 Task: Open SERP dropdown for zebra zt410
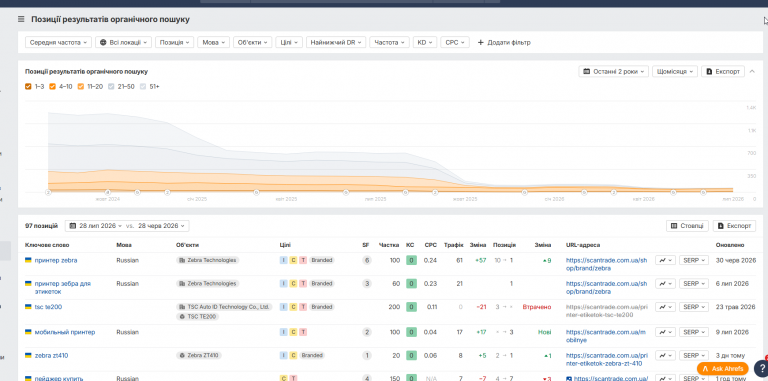tap(694, 355)
